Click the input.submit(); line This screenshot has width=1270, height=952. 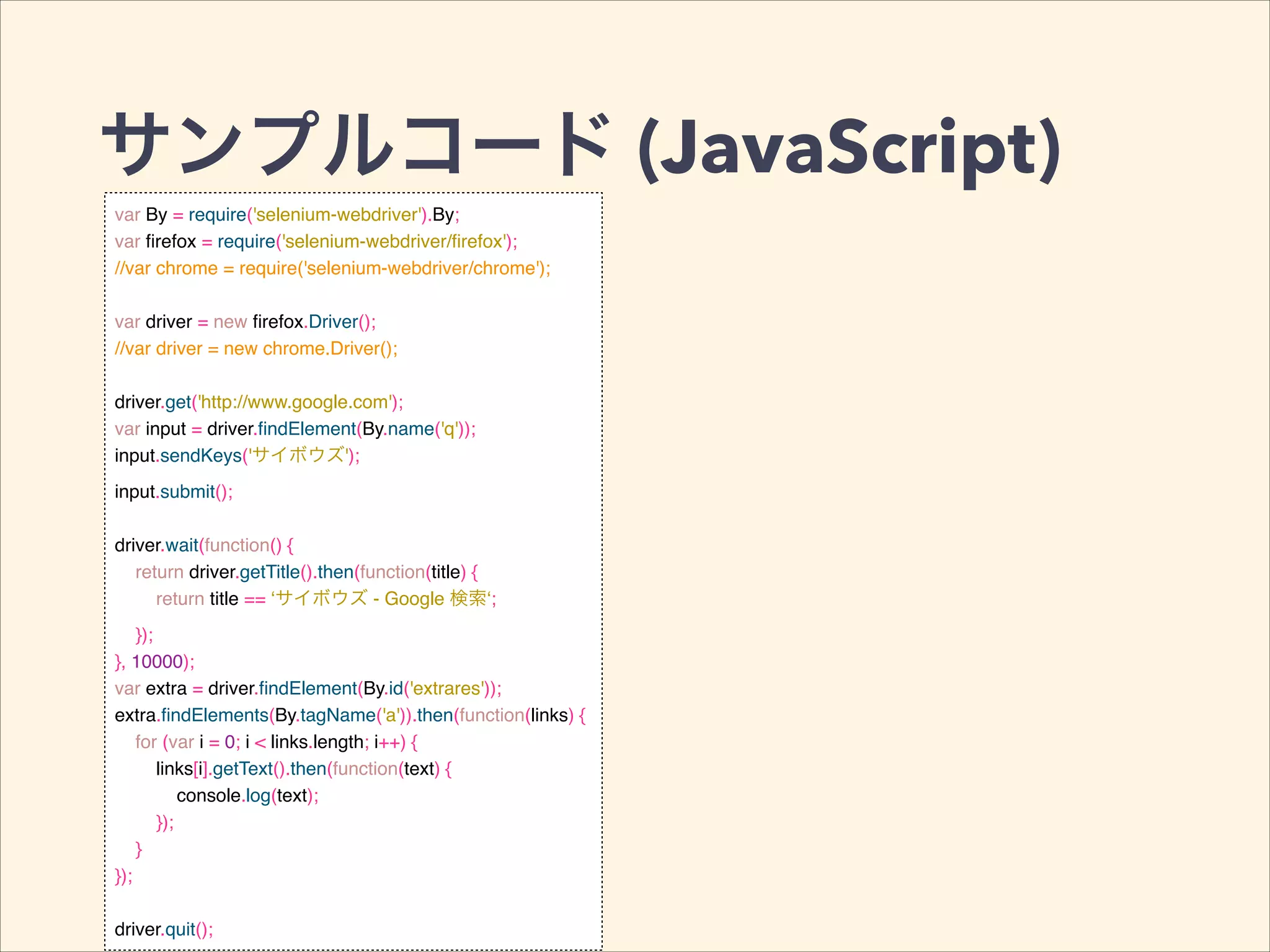174,491
